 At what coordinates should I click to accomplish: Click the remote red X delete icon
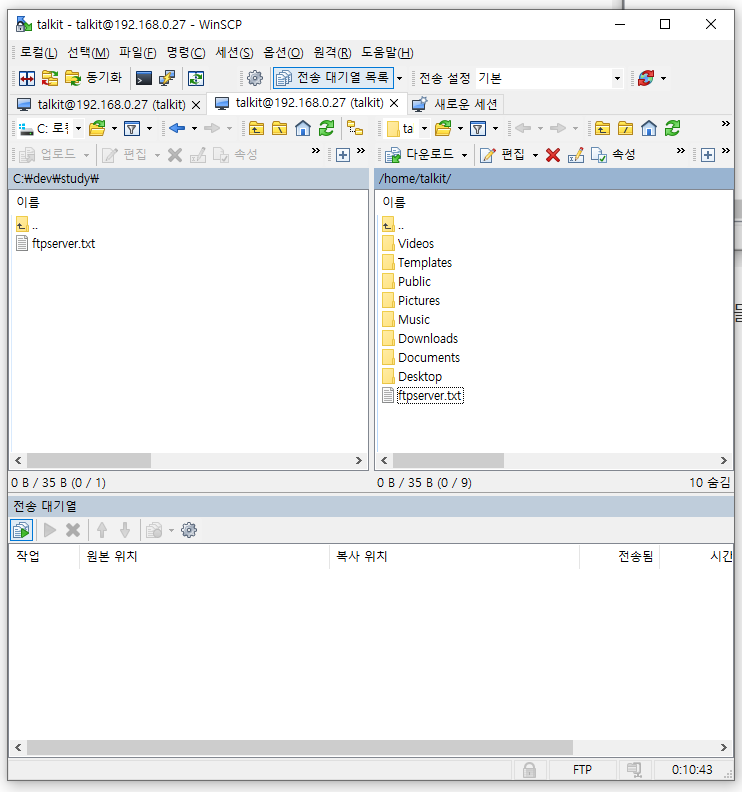(553, 155)
